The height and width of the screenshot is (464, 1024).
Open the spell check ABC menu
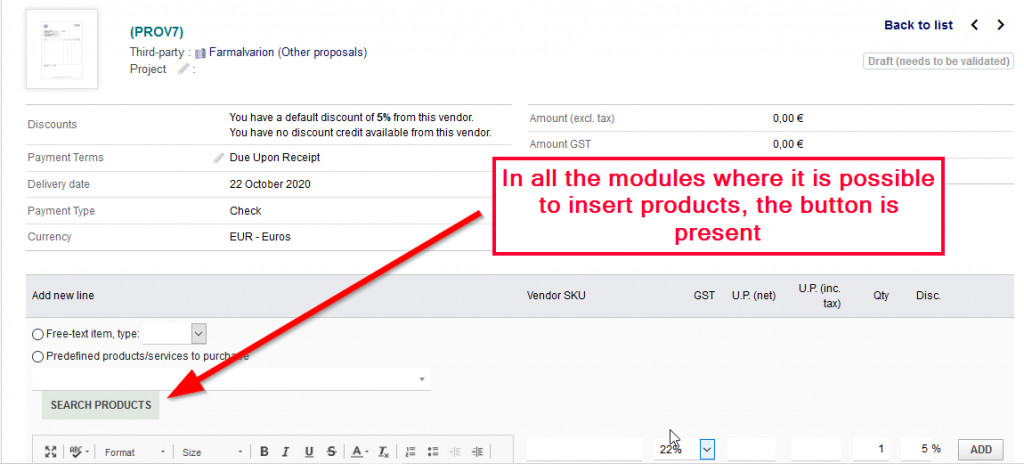tap(79, 452)
